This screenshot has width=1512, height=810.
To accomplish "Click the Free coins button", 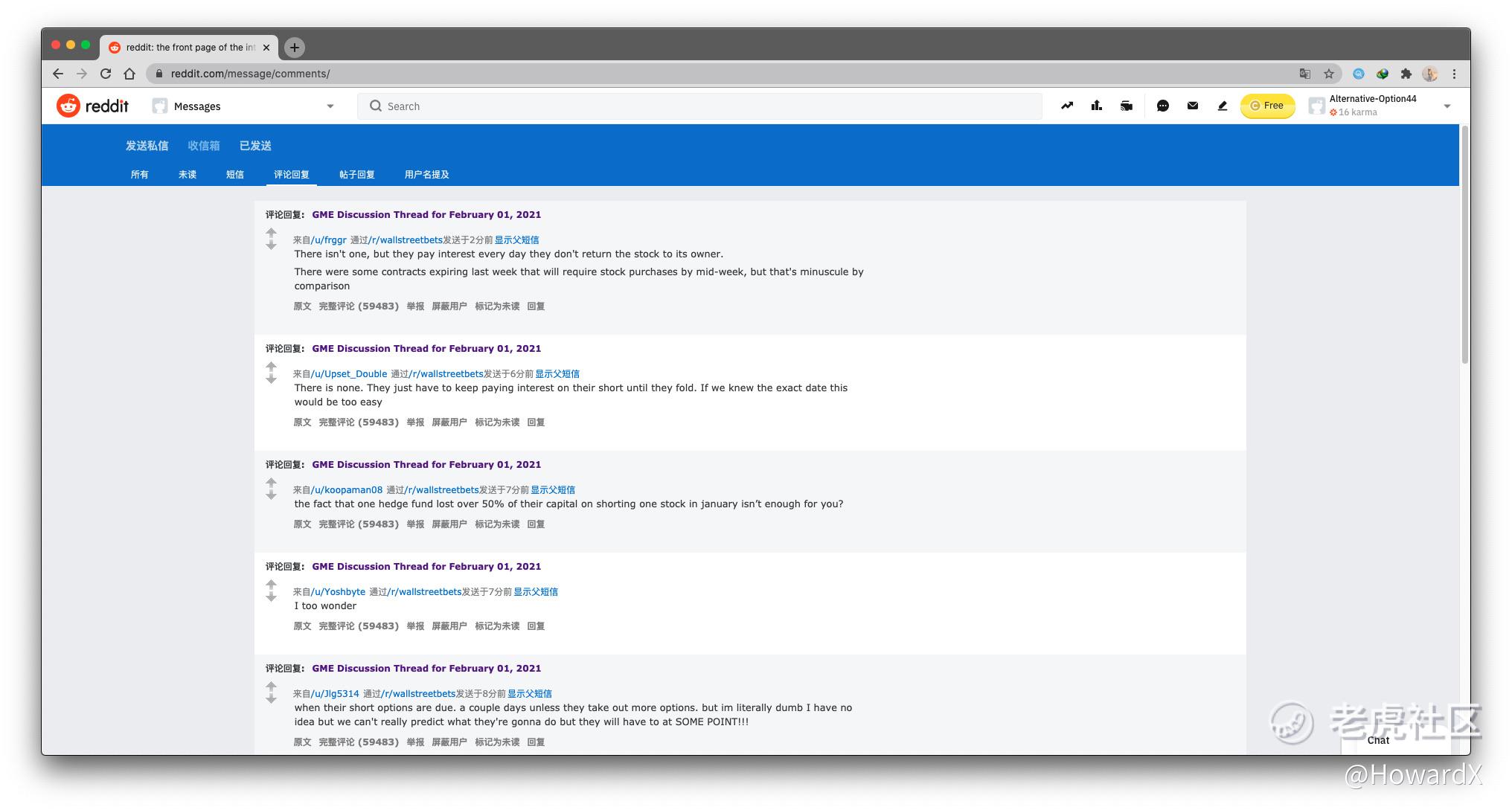I will point(1267,106).
